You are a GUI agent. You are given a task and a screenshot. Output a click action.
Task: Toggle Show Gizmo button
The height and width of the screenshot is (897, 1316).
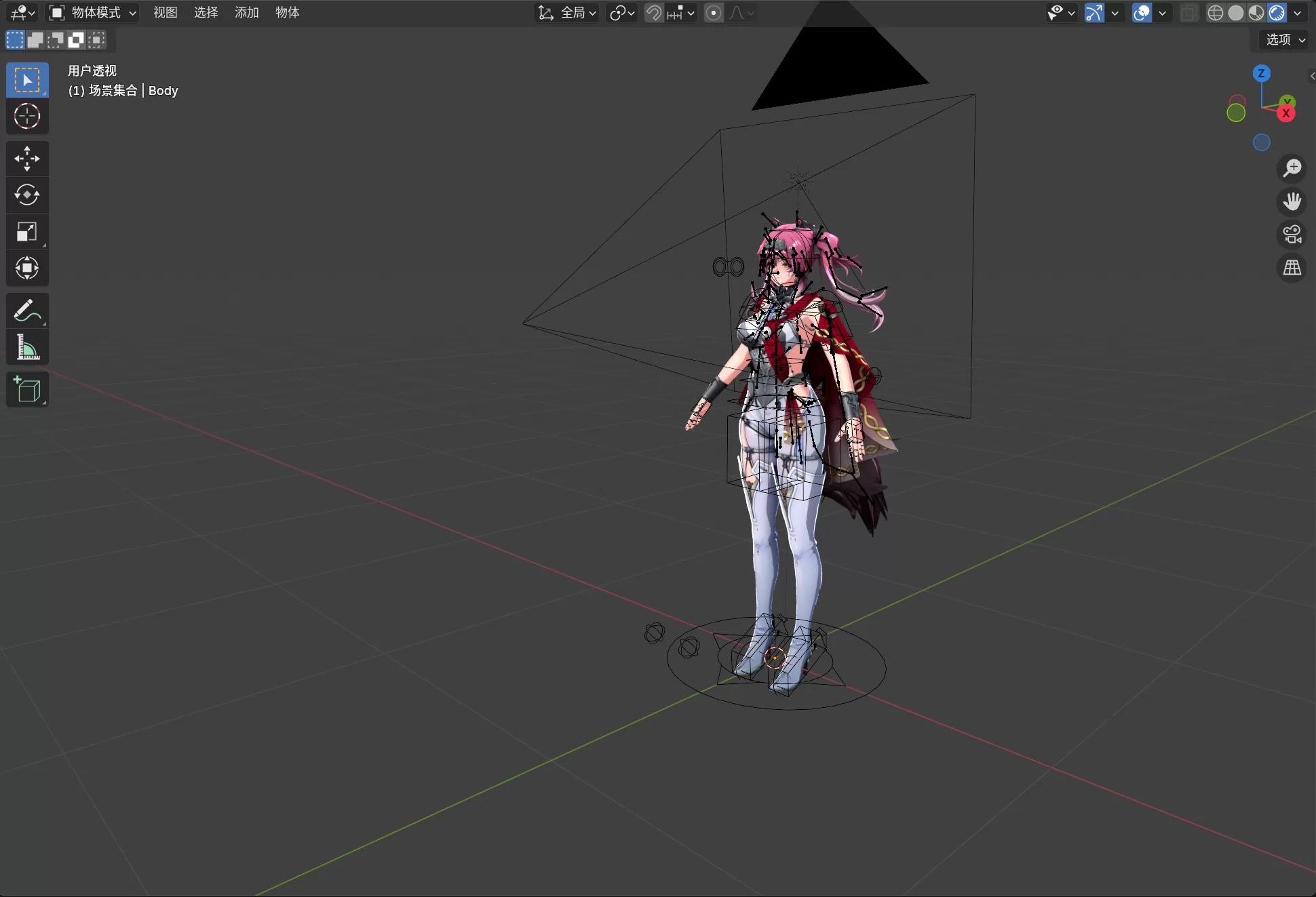pyautogui.click(x=1094, y=12)
